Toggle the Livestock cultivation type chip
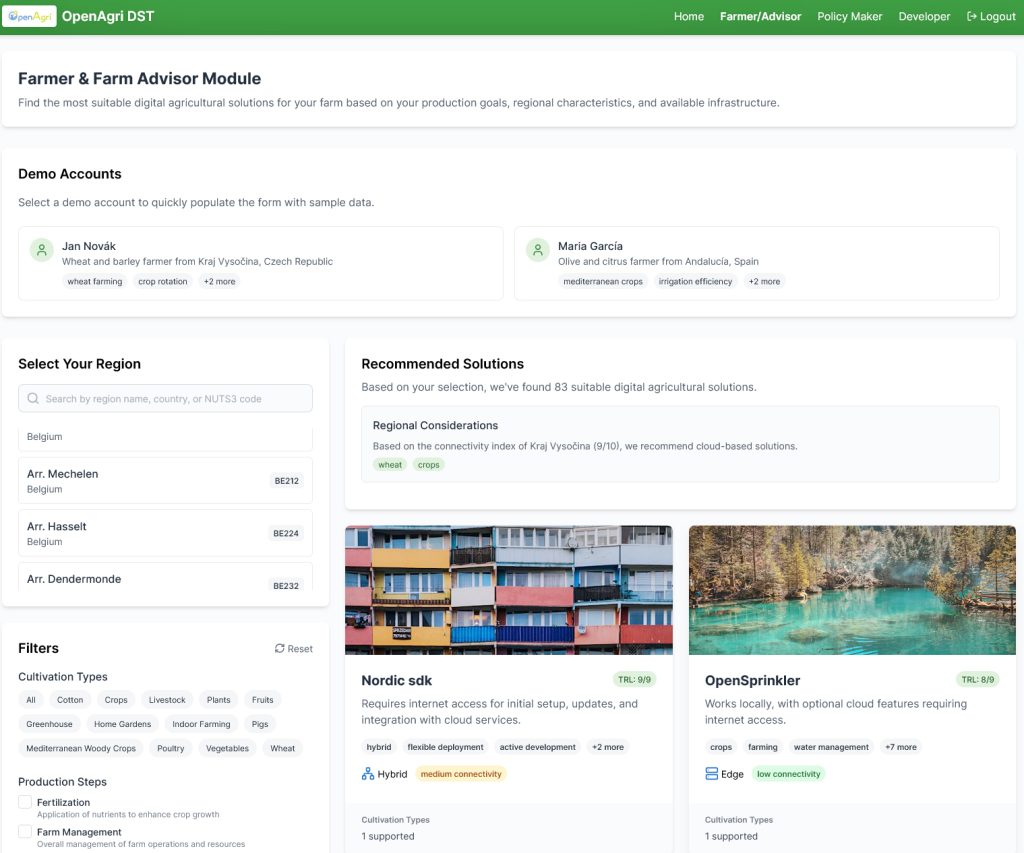1024x853 pixels. 167,700
